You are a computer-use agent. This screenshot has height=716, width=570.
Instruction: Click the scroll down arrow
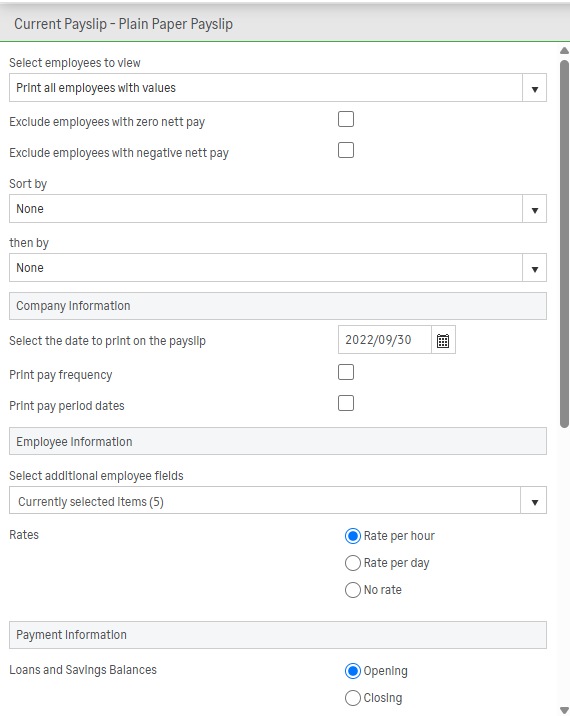[x=565, y=710]
